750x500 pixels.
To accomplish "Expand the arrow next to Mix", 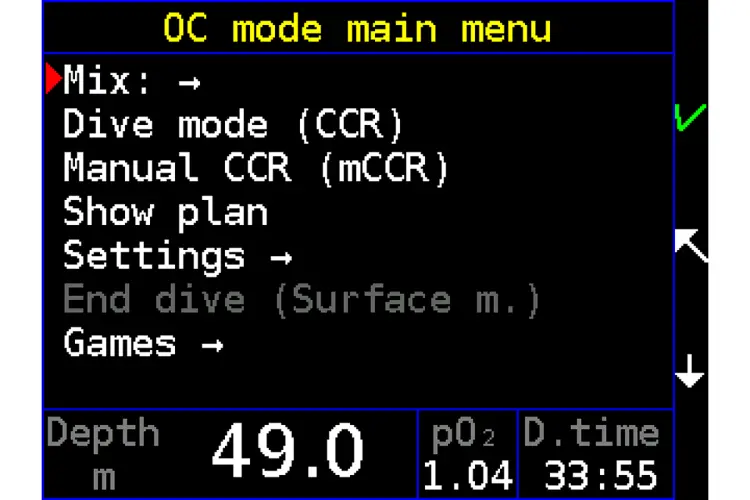I will pos(189,83).
